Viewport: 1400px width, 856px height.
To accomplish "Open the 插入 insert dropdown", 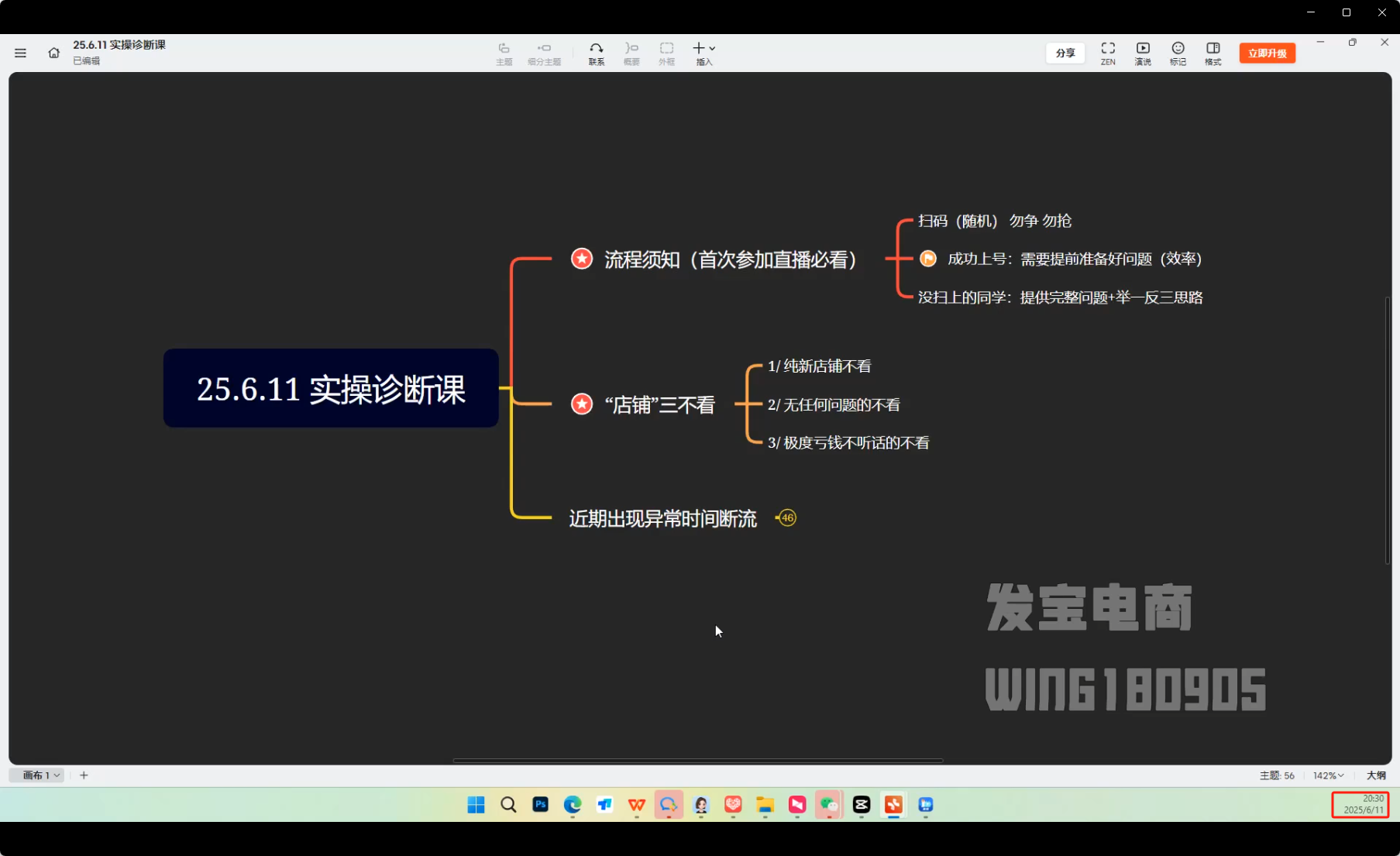I will coord(703,53).
